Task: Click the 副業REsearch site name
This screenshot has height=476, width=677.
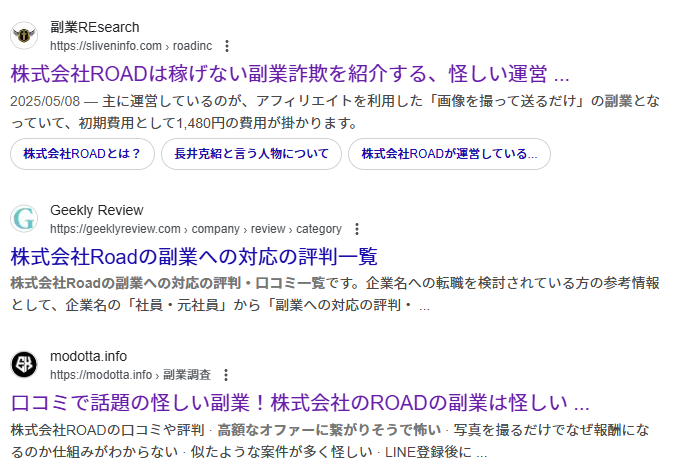Action: (95, 27)
